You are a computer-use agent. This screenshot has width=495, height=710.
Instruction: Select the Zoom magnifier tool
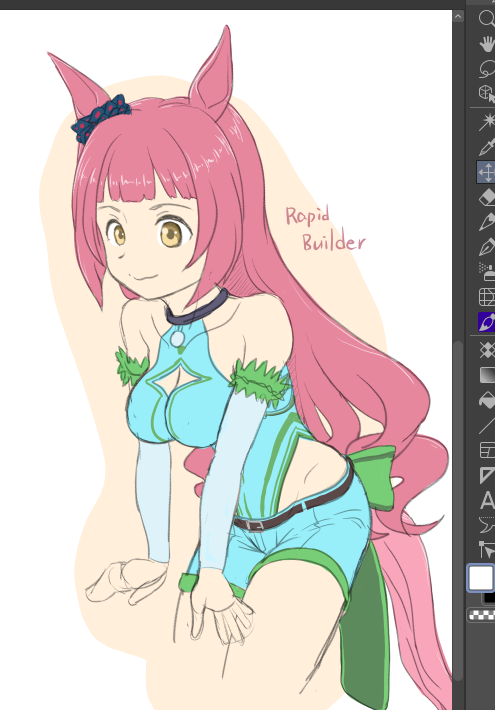pyautogui.click(x=487, y=19)
